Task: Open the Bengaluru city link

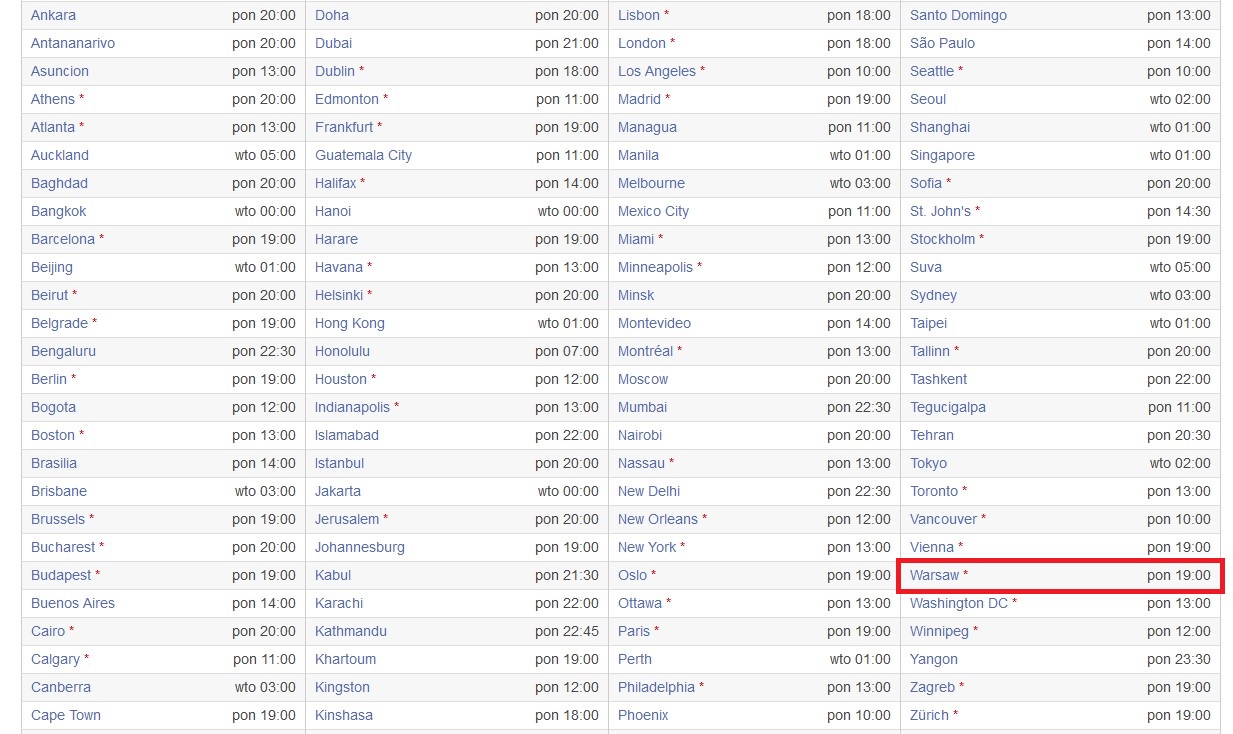Action: point(63,351)
